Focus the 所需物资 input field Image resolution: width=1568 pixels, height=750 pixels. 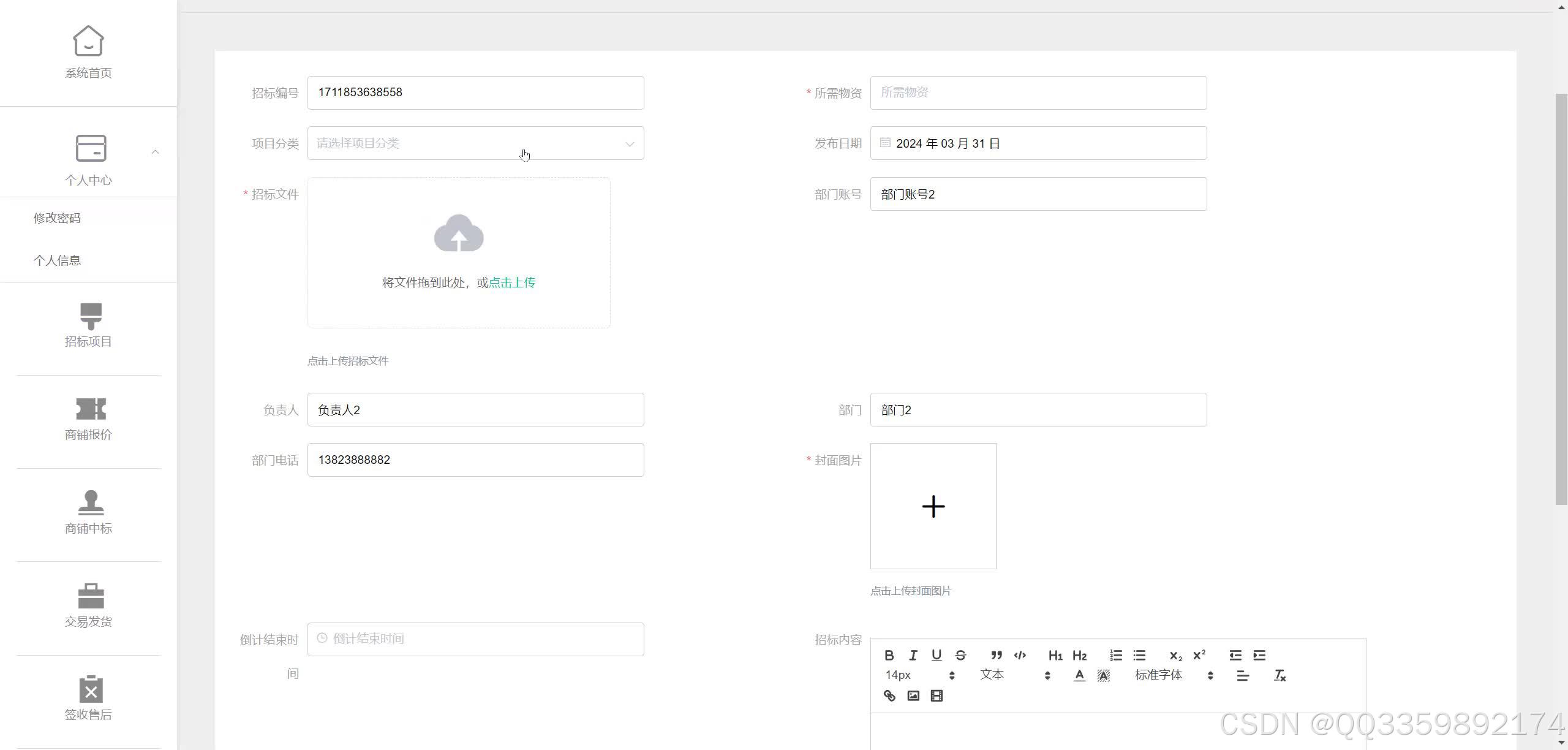[x=1038, y=93]
